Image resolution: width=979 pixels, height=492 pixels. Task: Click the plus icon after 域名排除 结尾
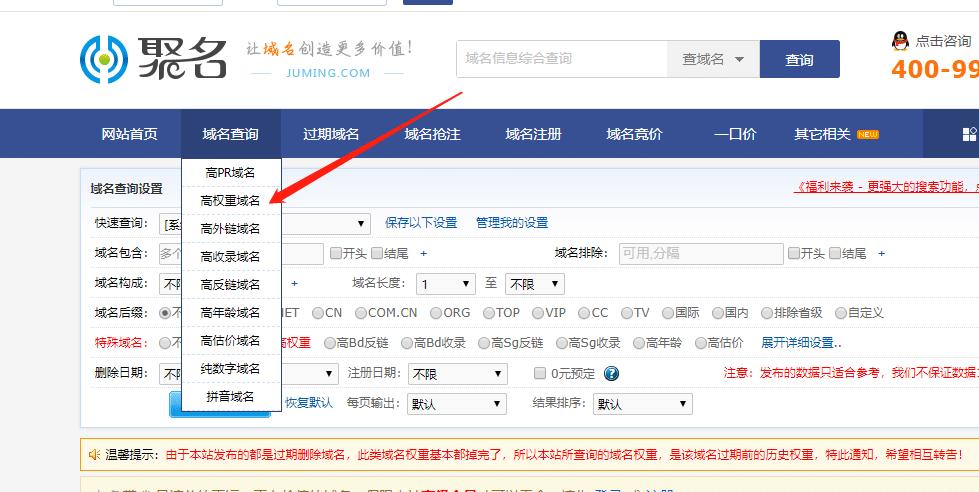(x=881, y=254)
